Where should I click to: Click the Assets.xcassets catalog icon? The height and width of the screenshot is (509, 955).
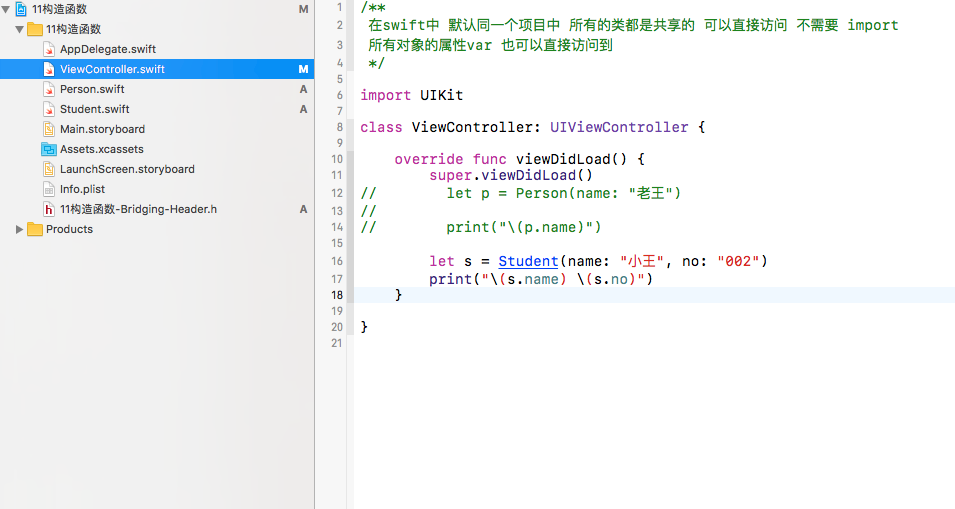coord(49,149)
